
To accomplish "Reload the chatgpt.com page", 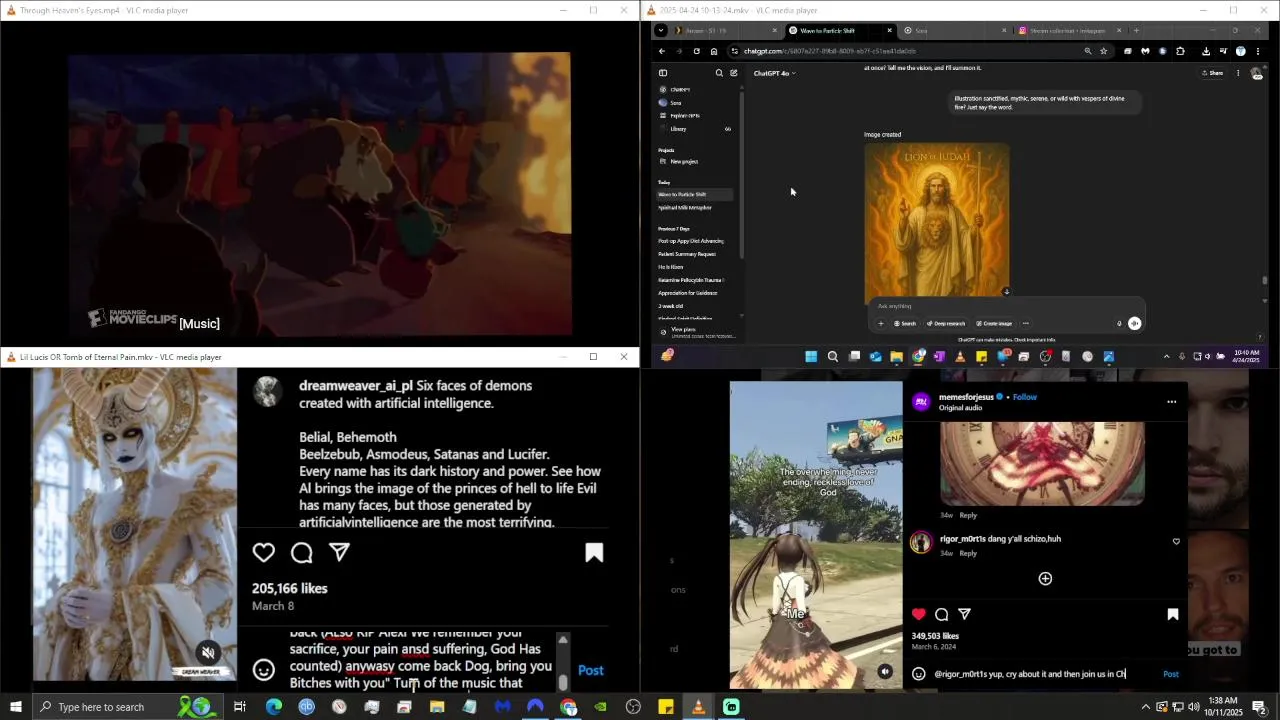I will [x=696, y=51].
